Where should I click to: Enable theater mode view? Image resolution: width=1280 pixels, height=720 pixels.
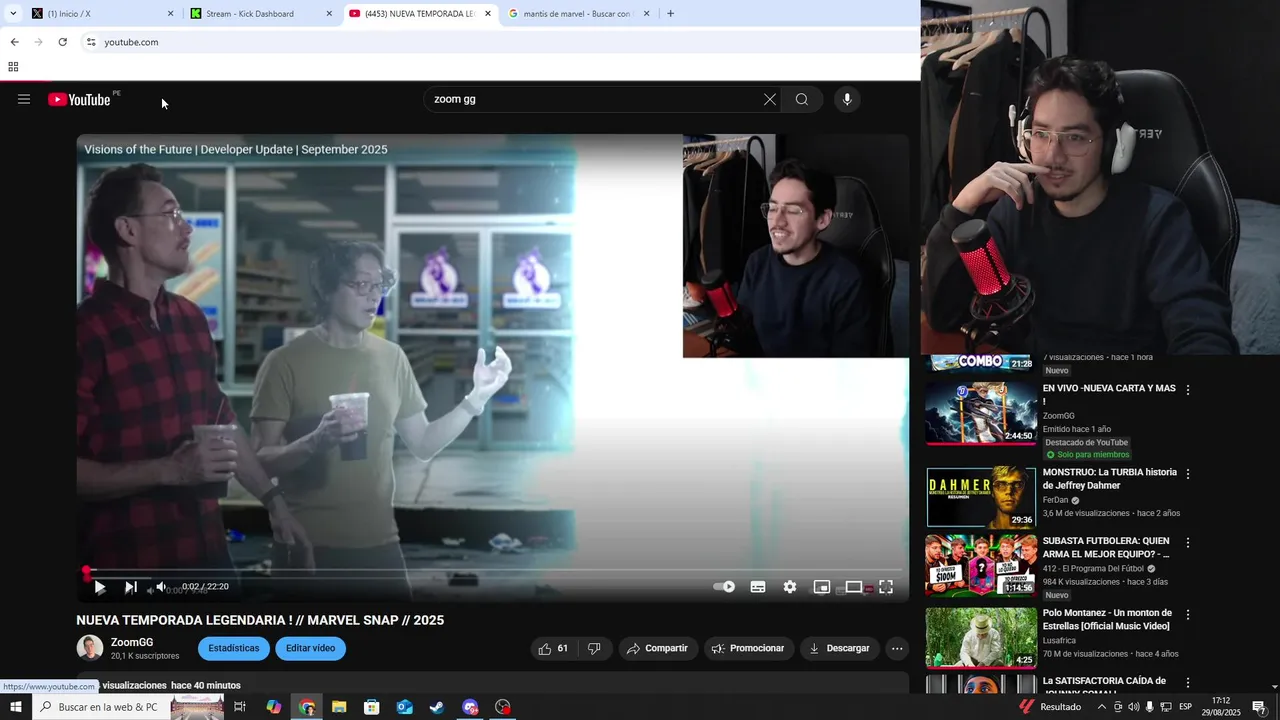tap(854, 587)
